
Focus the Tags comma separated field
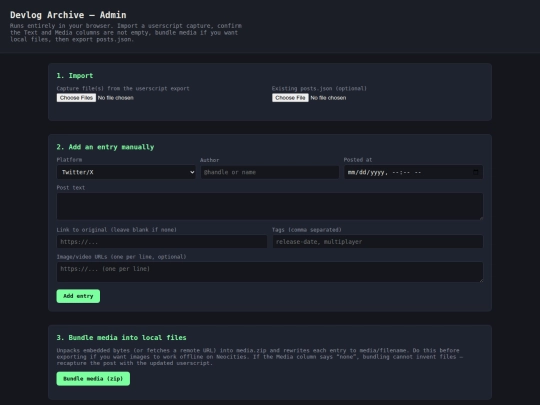377,242
